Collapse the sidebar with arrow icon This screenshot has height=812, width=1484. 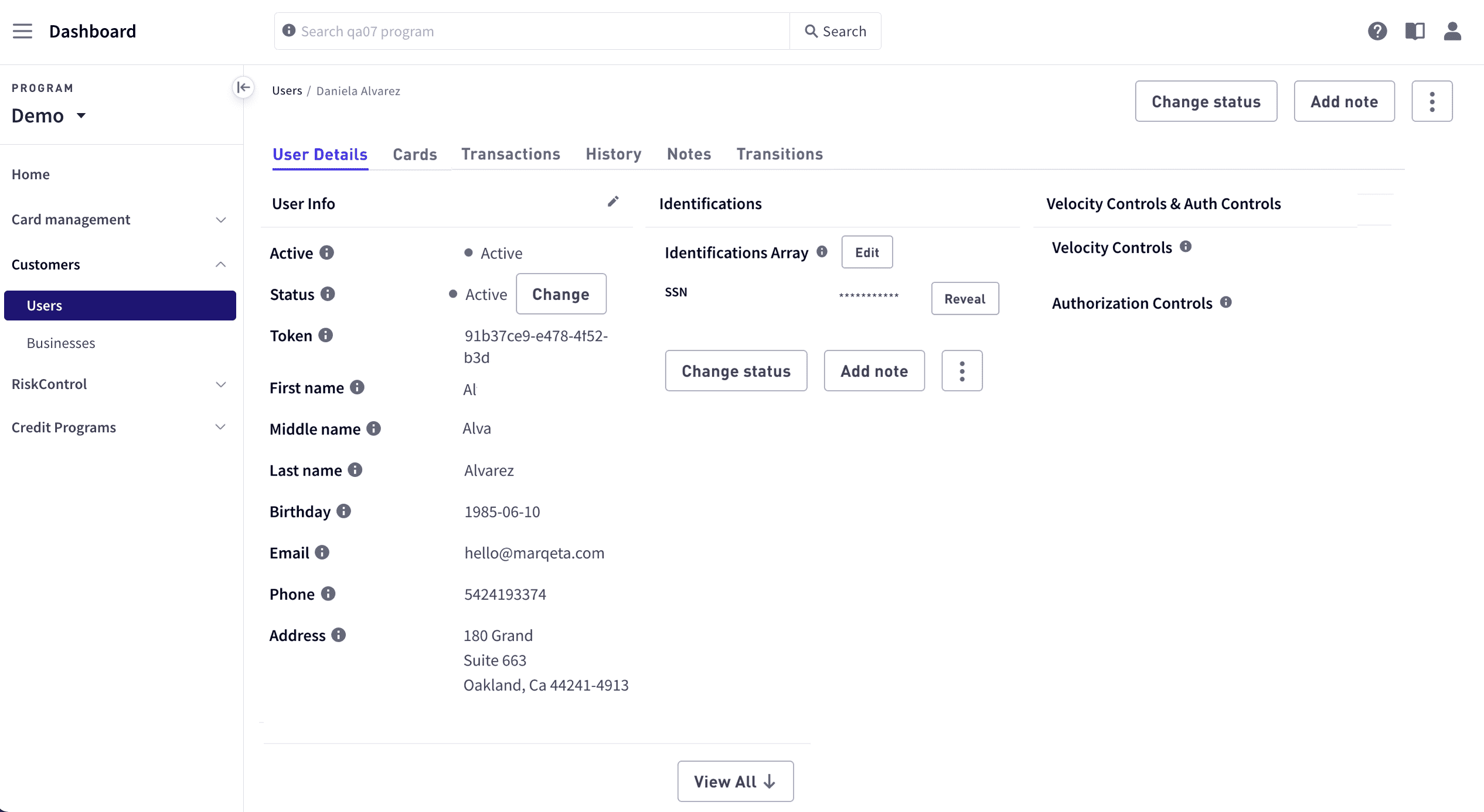[243, 88]
